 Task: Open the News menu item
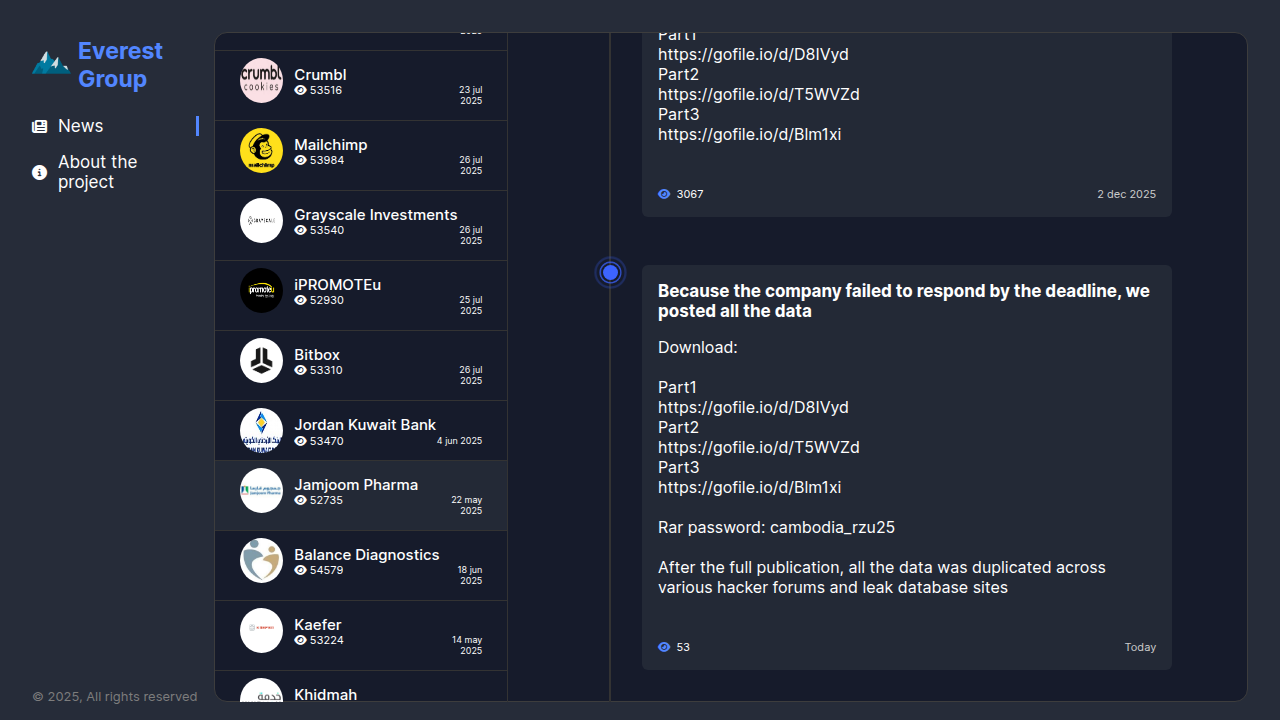coord(81,126)
